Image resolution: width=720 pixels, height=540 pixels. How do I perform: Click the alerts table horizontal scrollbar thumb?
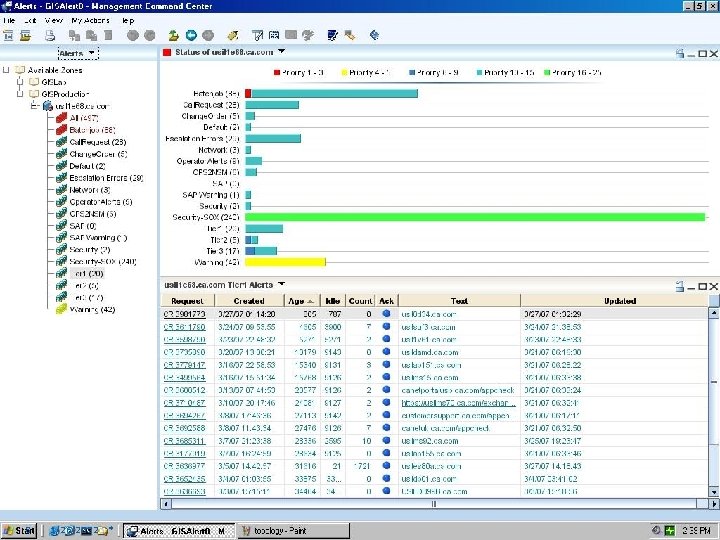click(x=433, y=504)
